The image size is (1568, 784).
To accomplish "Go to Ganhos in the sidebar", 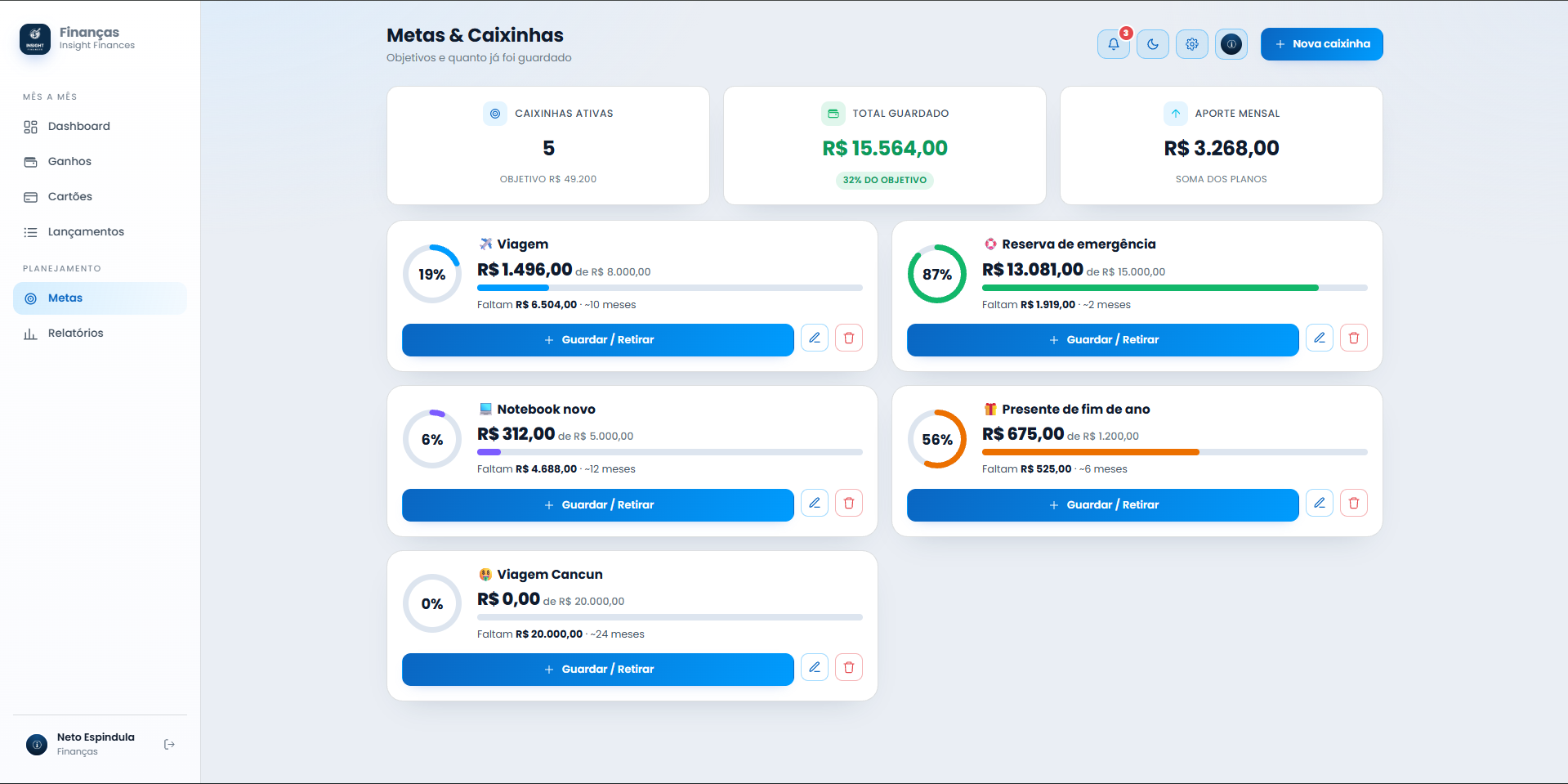I will coord(100,161).
